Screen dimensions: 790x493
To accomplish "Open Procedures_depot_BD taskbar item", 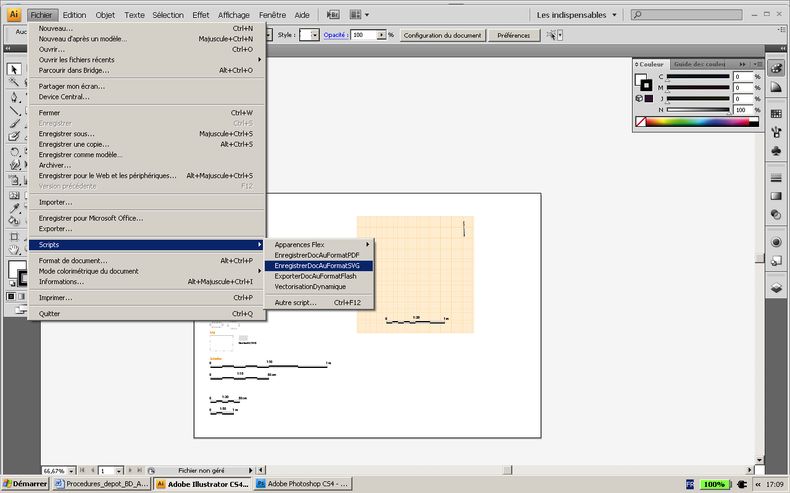I will click(x=101, y=483).
